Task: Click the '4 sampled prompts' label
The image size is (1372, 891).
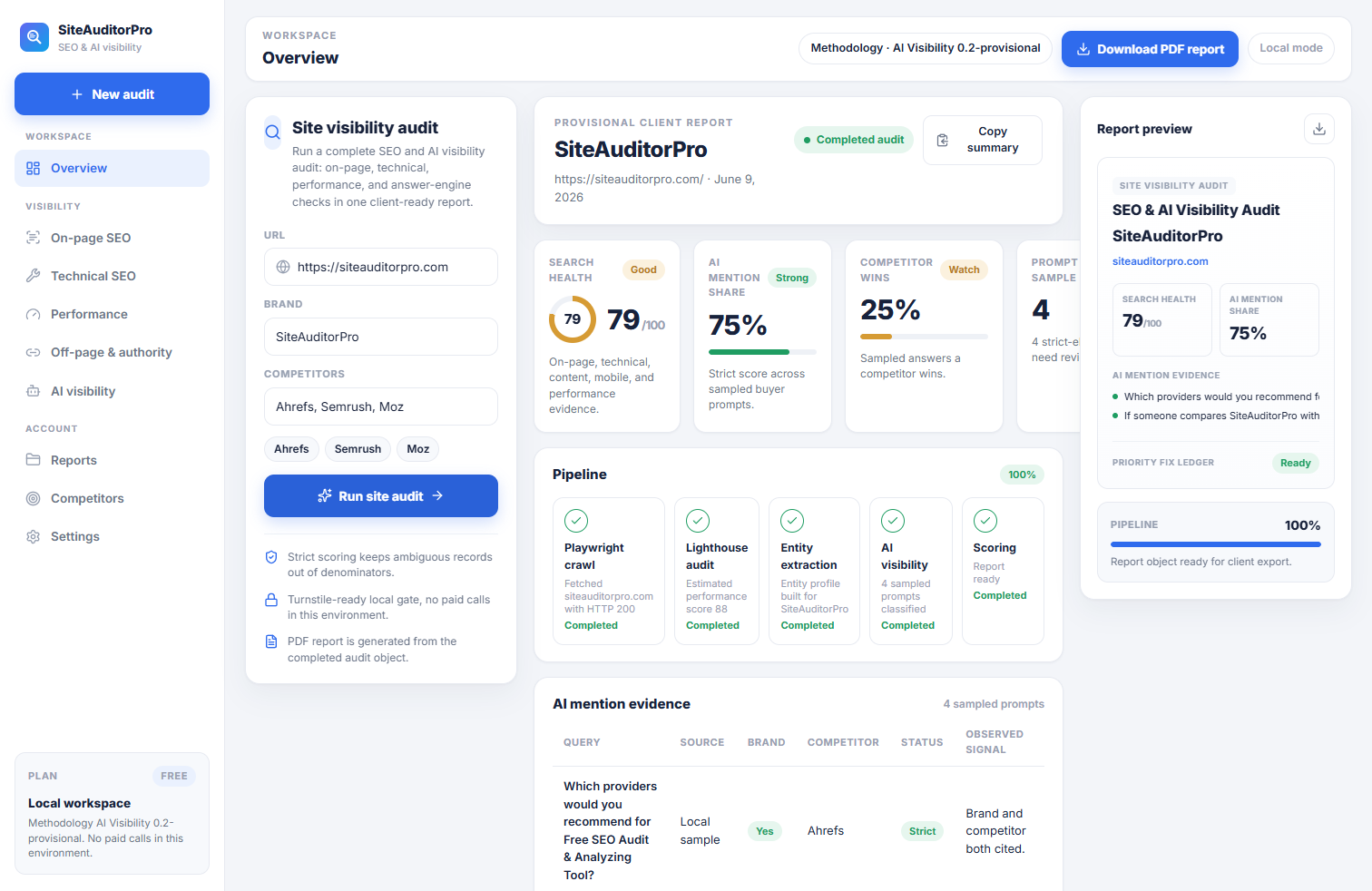Action: [994, 704]
